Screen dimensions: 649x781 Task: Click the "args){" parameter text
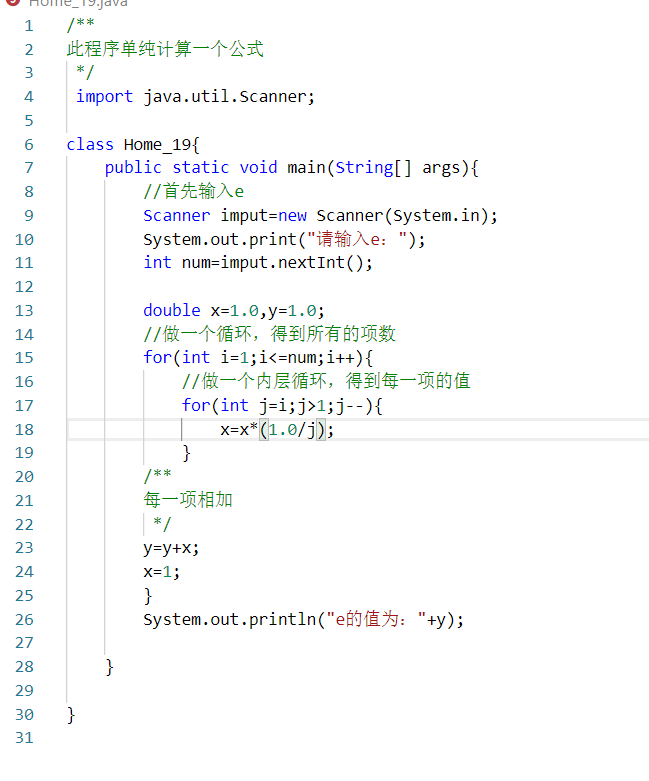coord(450,168)
